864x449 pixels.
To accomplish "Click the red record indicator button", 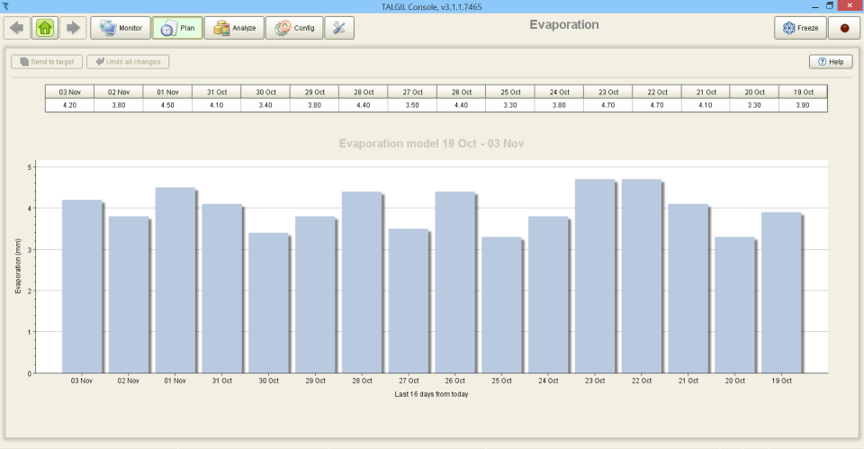I will coord(845,28).
